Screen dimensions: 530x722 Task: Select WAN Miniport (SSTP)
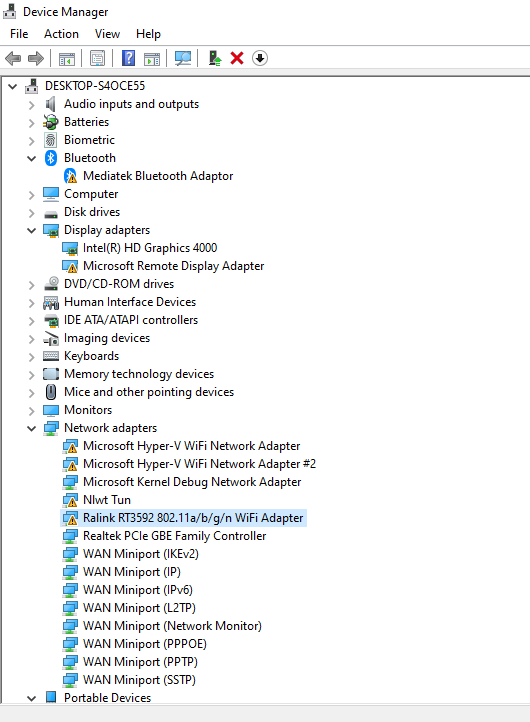(x=140, y=679)
